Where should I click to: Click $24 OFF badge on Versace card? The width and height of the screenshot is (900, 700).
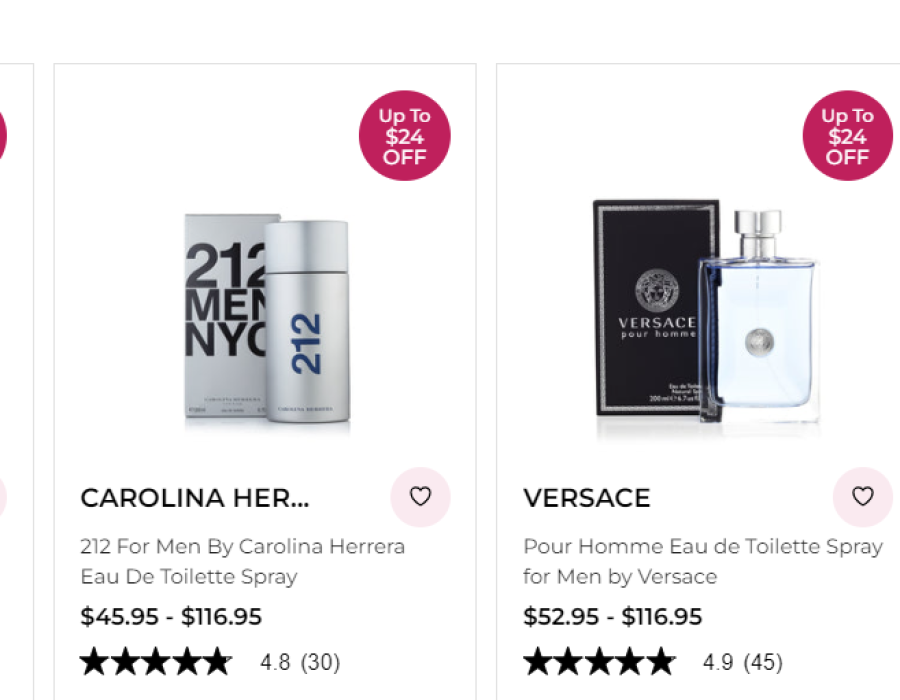(847, 136)
